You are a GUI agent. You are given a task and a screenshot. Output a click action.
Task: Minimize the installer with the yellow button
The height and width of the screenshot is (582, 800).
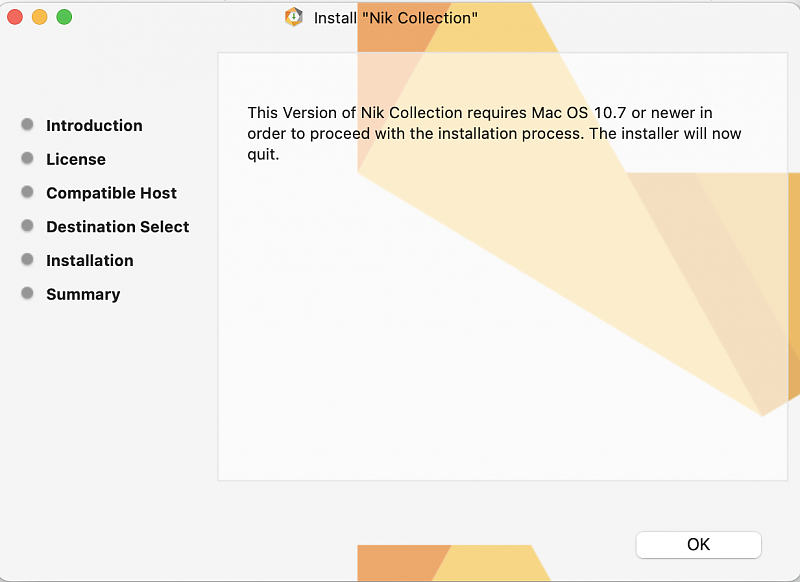point(40,17)
